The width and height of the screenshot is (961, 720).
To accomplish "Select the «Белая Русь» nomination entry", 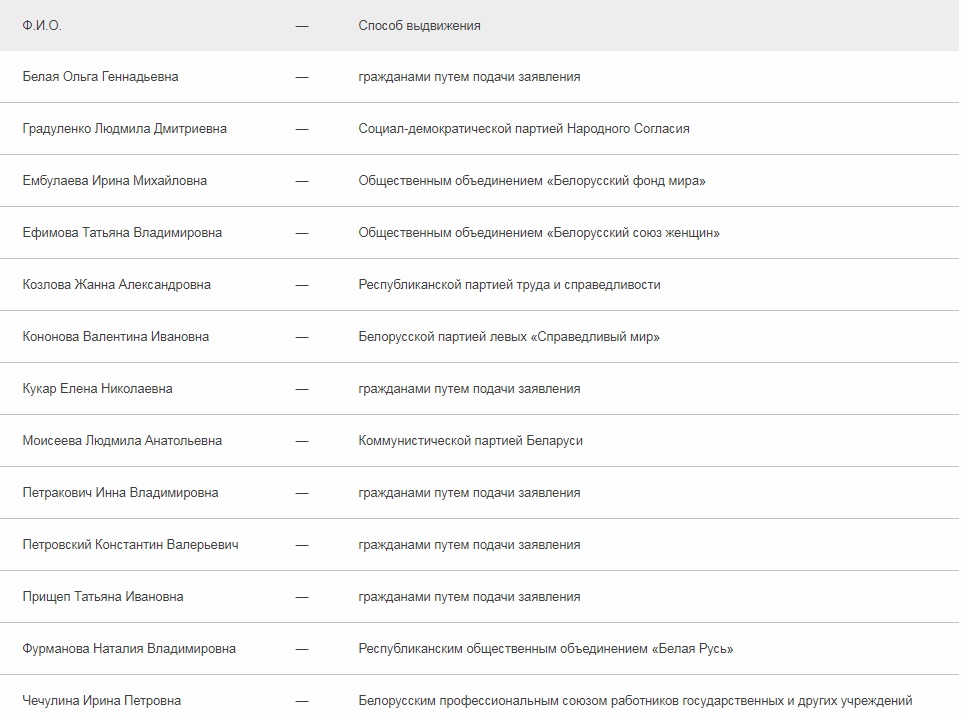I will point(692,649).
